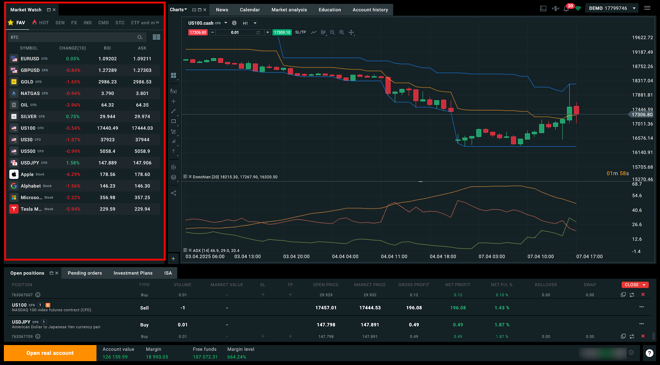This screenshot has height=365, width=660.
Task: Duplicate position 763067607 copy icon
Action: [623, 295]
